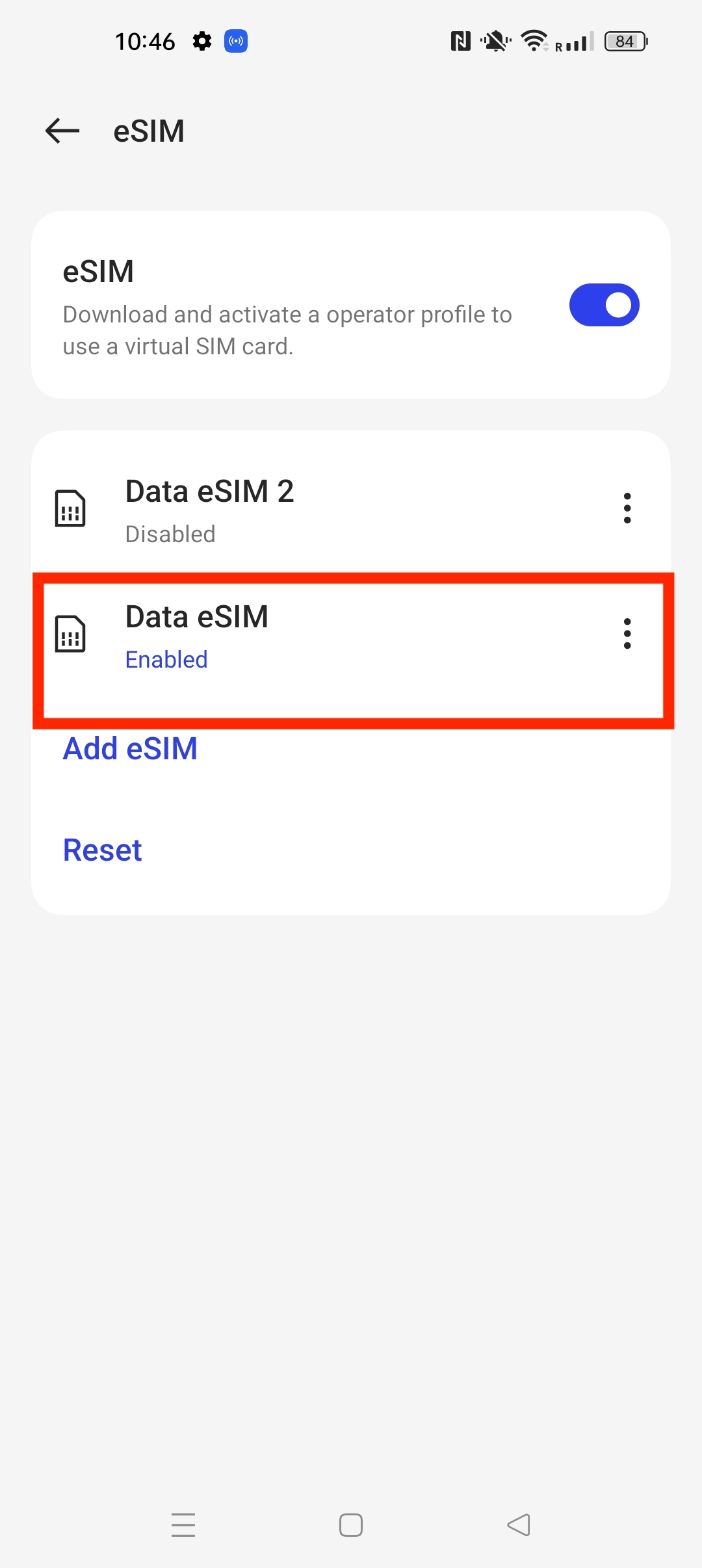Tap the settings gear status icon

tap(202, 42)
